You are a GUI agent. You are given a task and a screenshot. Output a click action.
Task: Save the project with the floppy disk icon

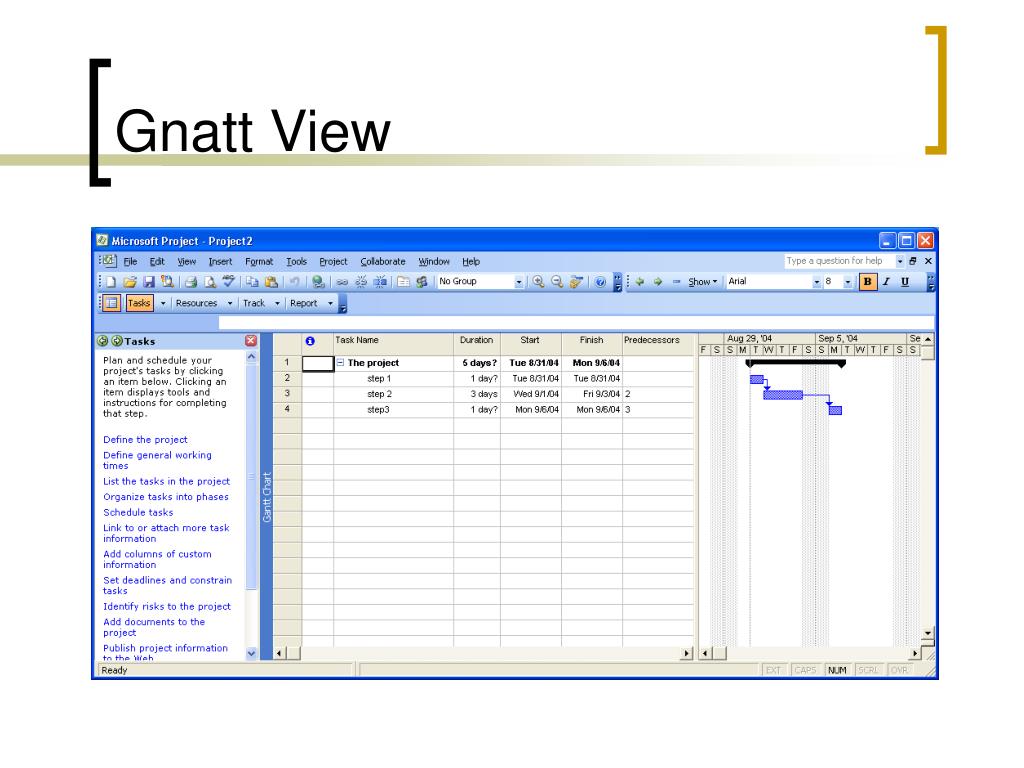pyautogui.click(x=149, y=281)
